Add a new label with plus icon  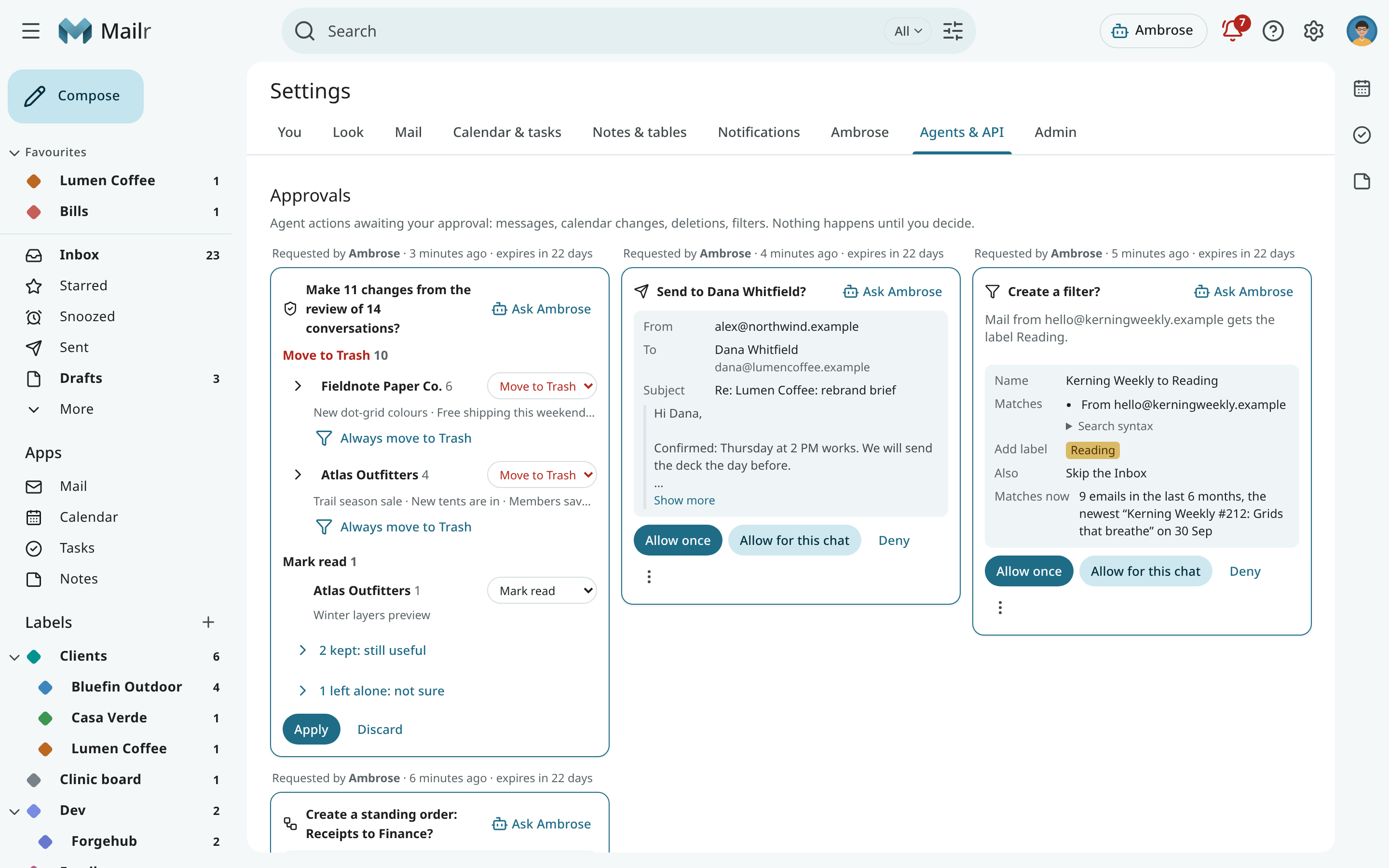click(208, 622)
